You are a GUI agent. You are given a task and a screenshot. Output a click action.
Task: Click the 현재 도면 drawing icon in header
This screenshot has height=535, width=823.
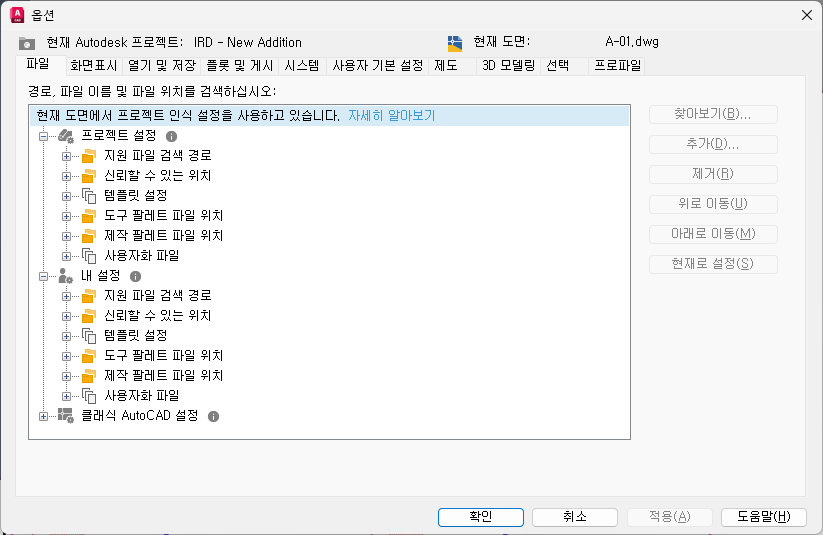click(455, 43)
